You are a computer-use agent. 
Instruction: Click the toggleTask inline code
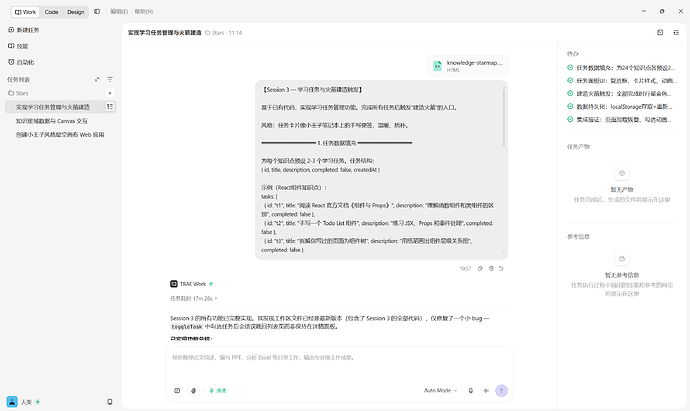tap(187, 327)
